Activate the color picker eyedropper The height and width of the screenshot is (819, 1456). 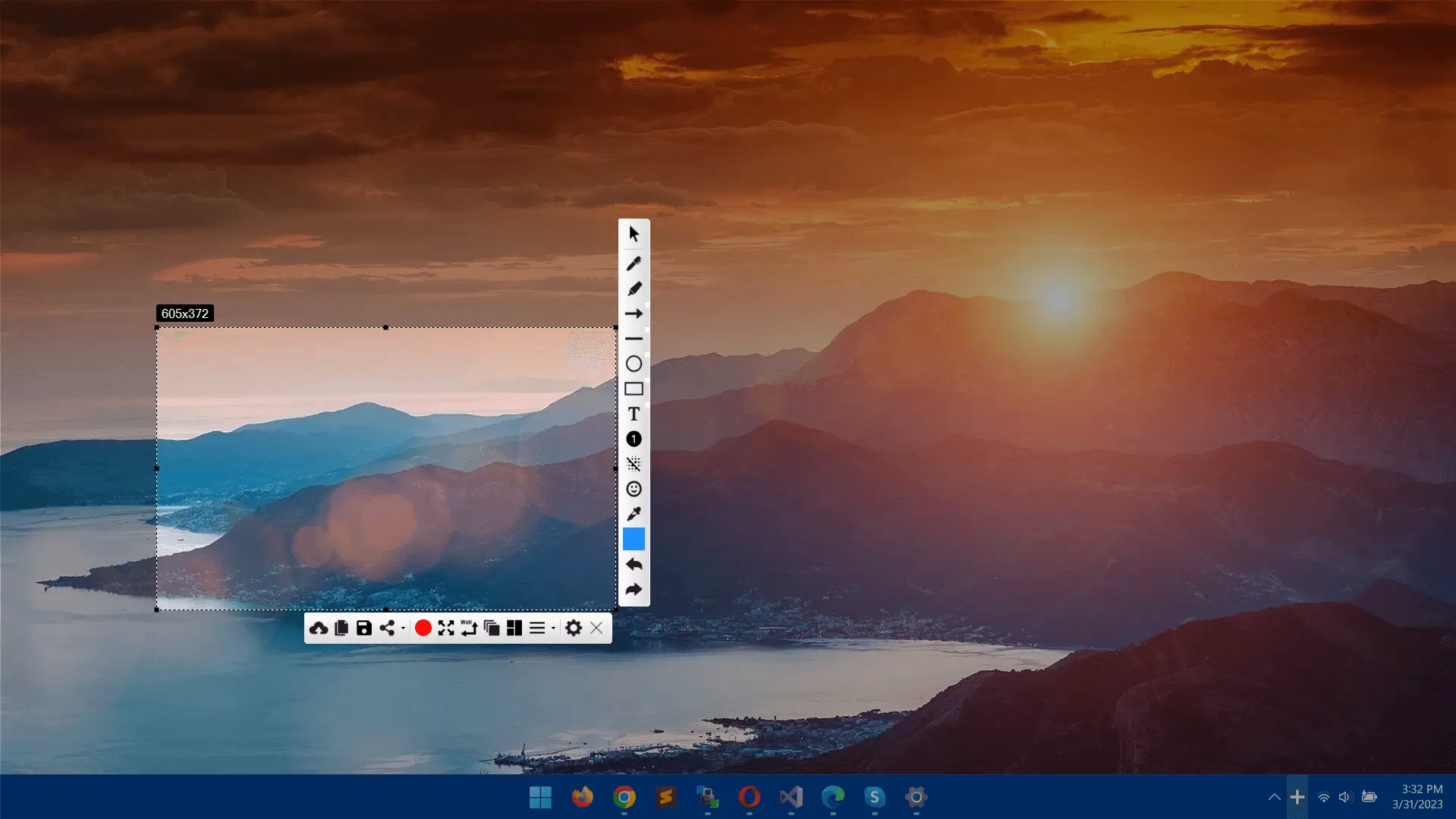[634, 514]
